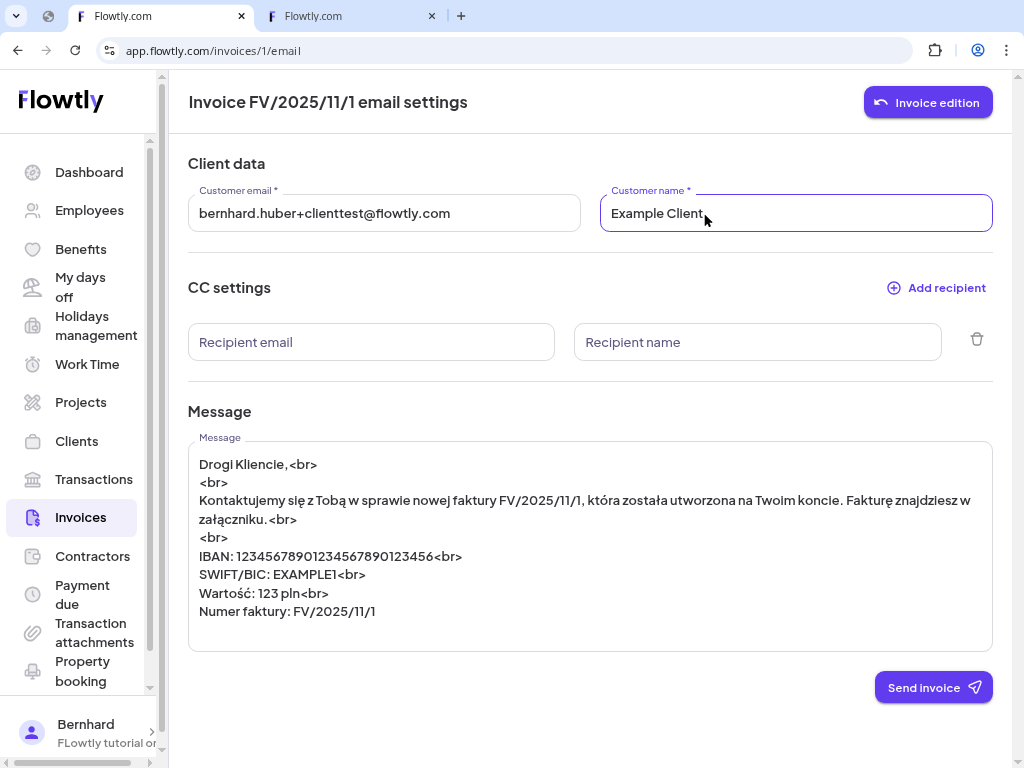
Task: Open Payment due using its clock icon
Action: [32, 594]
